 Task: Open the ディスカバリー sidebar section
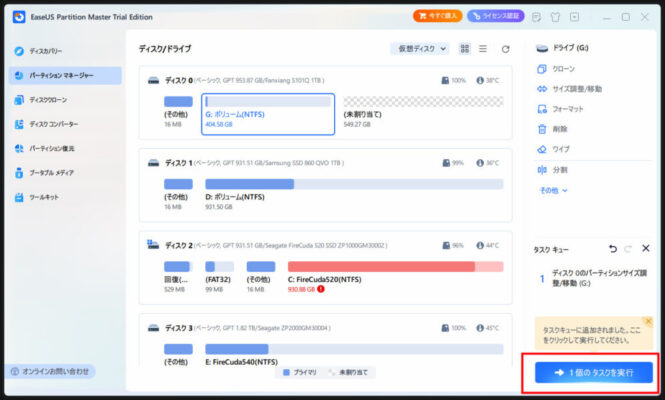38,51
